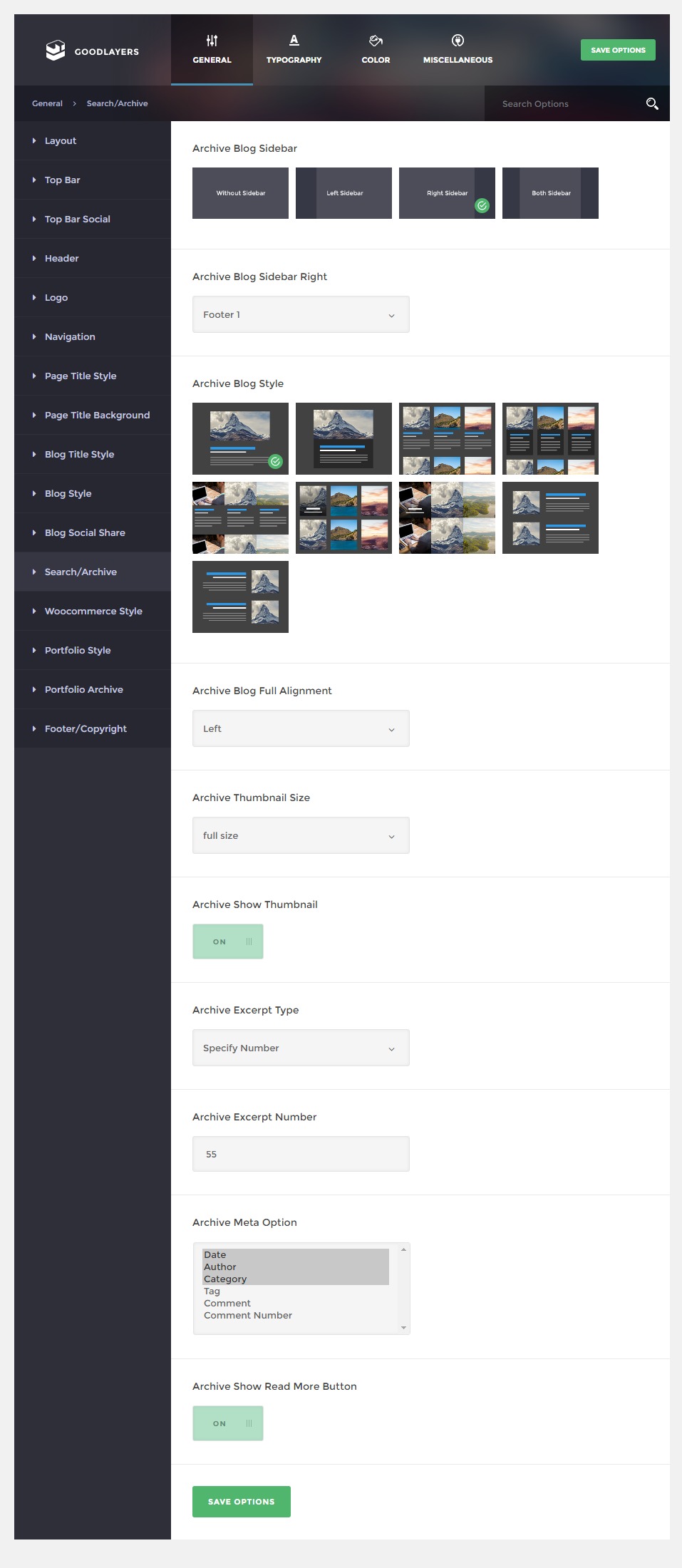Click breadcrumb arrow between General and Search/Archive

[74, 103]
